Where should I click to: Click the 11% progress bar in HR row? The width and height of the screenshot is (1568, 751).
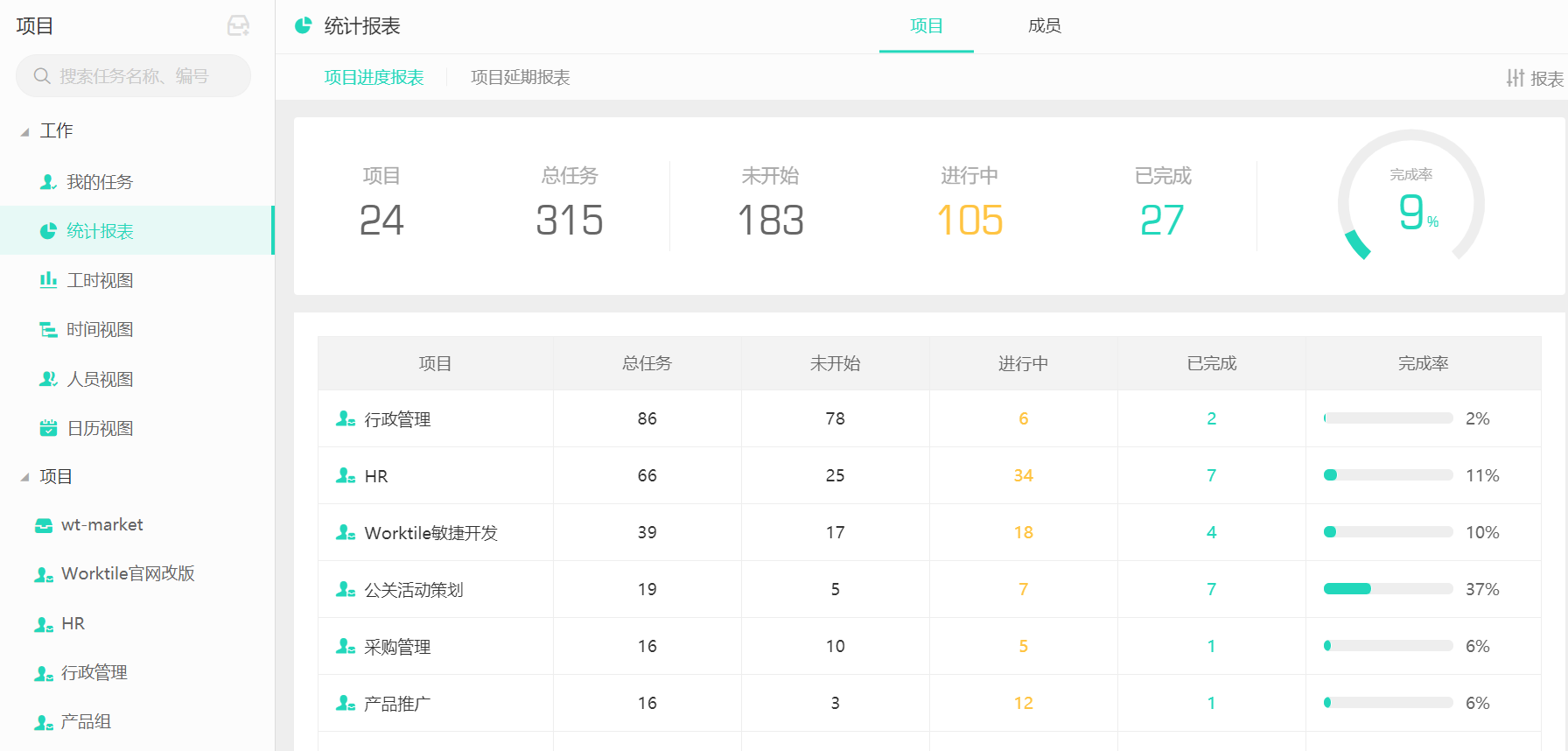click(x=1388, y=475)
